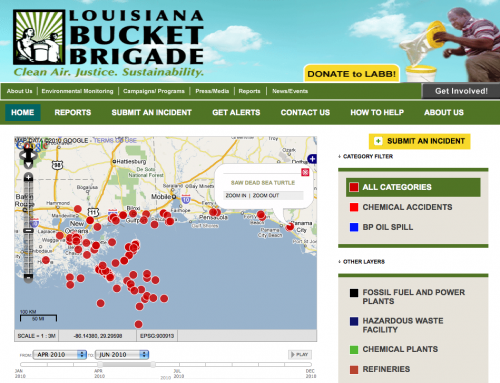Click the red incident marker near Panama City

[x=290, y=227]
